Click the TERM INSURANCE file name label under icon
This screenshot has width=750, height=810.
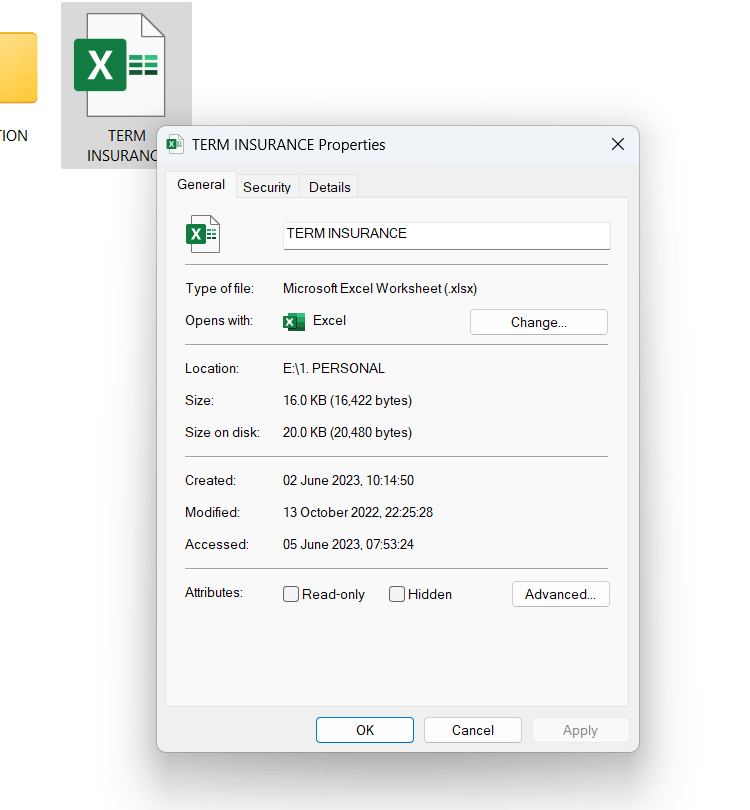click(124, 146)
